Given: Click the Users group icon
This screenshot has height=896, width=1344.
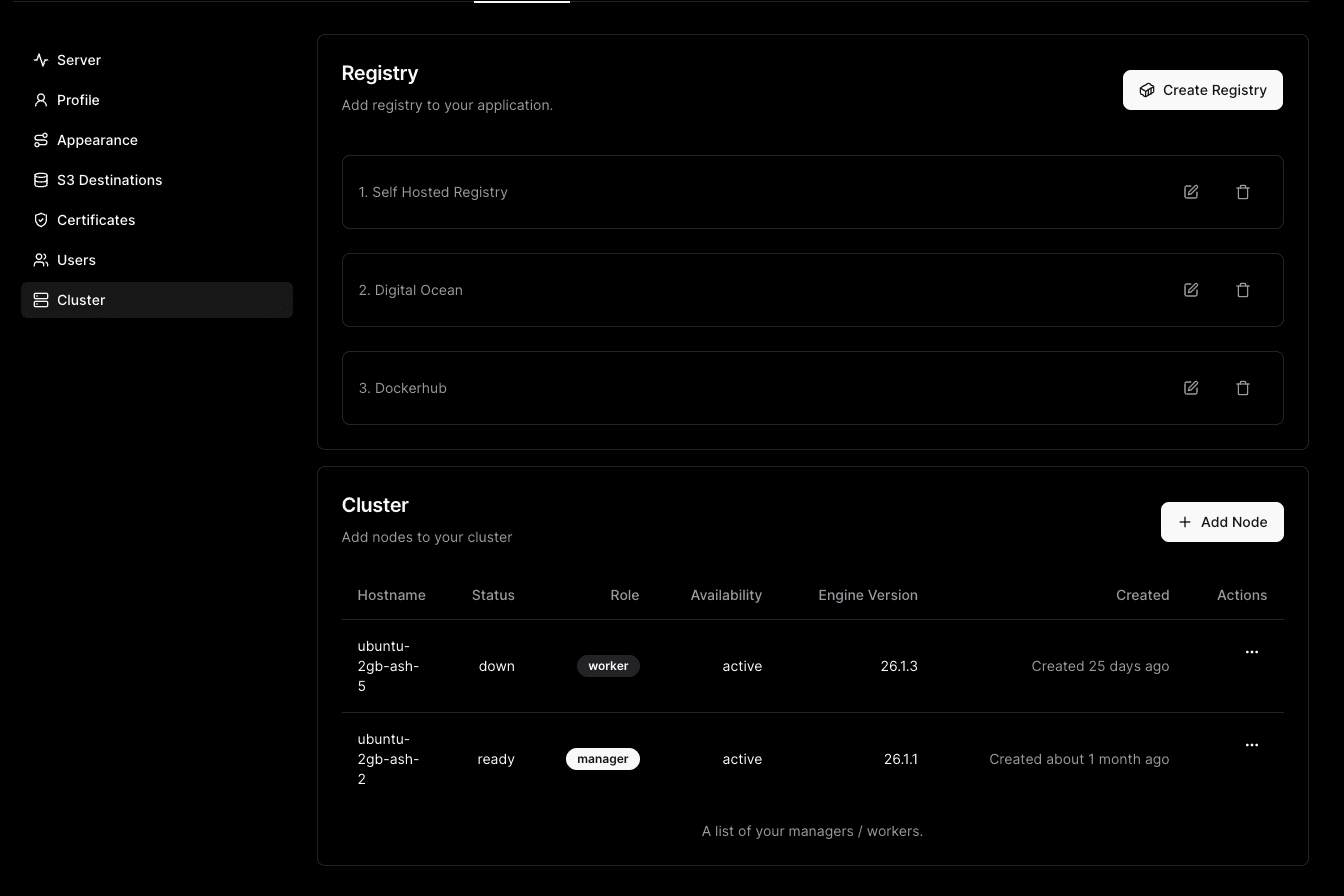Looking at the screenshot, I should [41, 260].
